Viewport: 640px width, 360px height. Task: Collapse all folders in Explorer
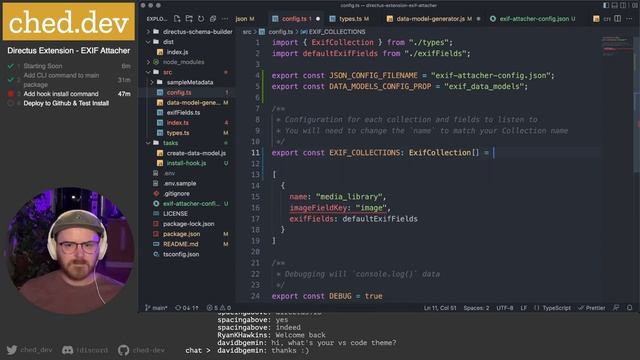(213, 19)
